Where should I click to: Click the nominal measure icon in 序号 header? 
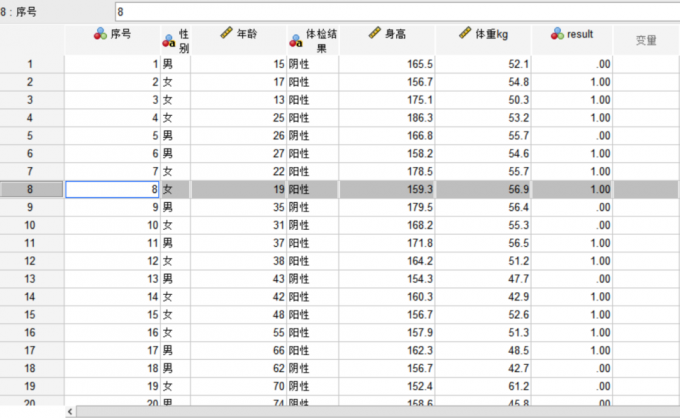pos(100,34)
